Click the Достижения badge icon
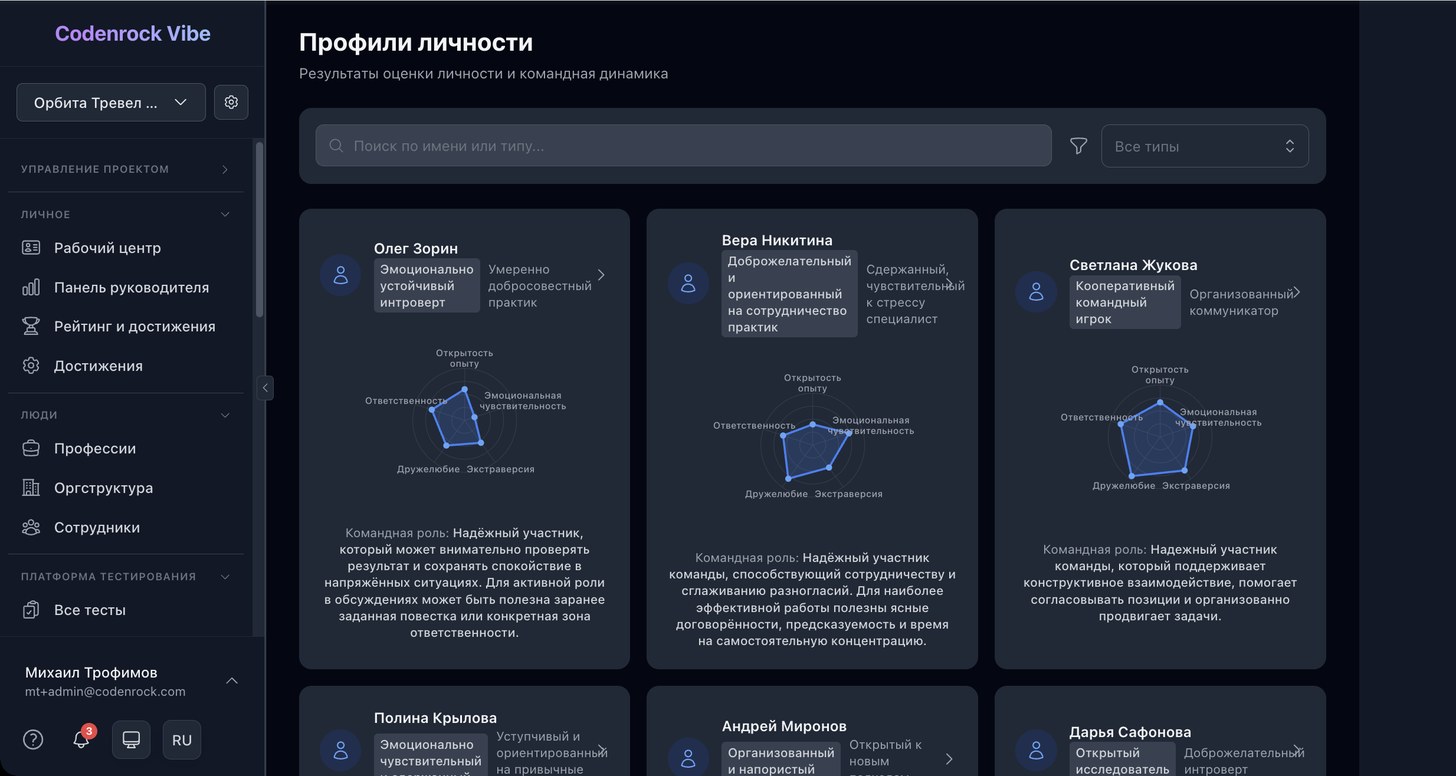 pos(31,366)
